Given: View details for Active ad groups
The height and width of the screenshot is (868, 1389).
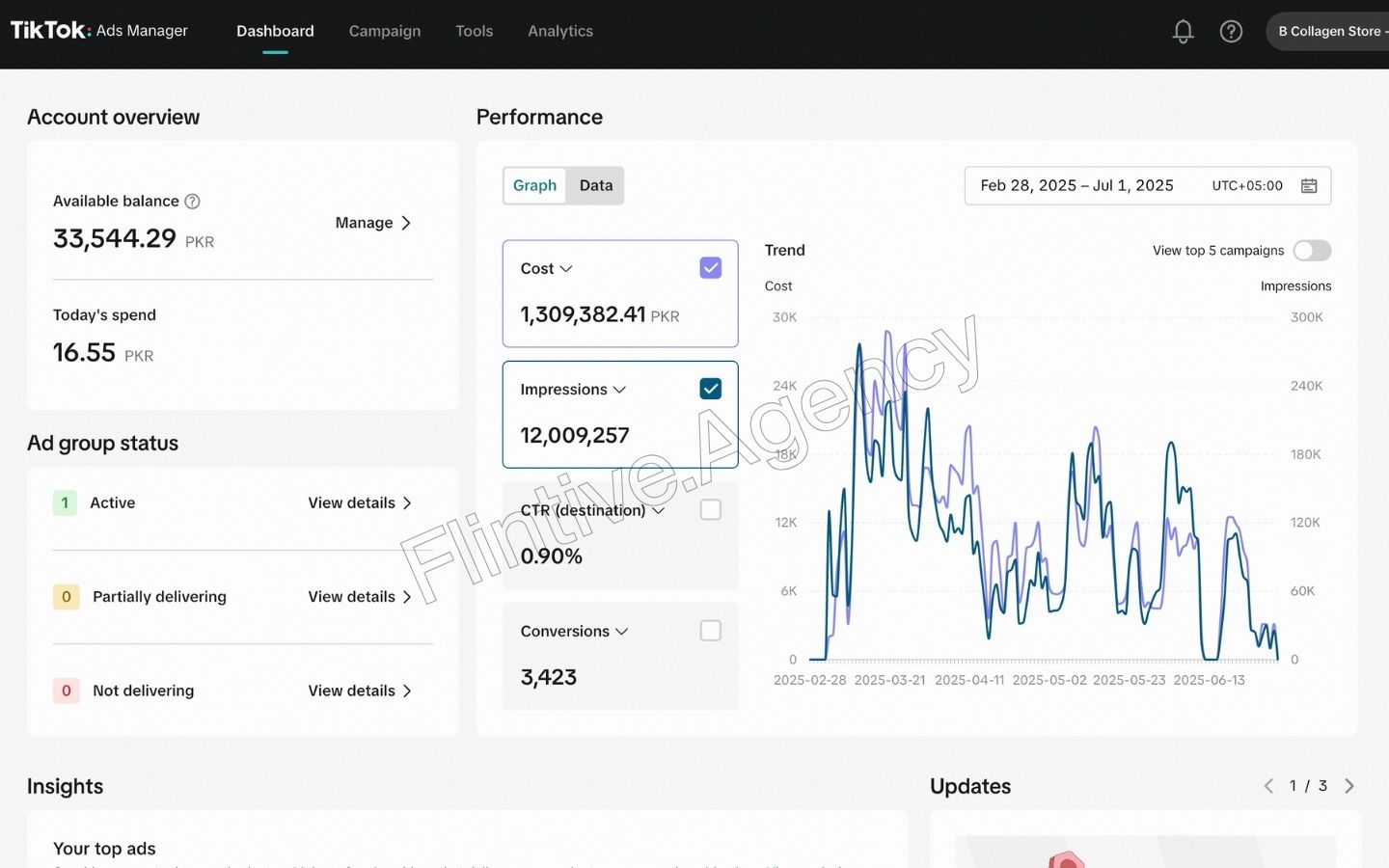Looking at the screenshot, I should (360, 503).
